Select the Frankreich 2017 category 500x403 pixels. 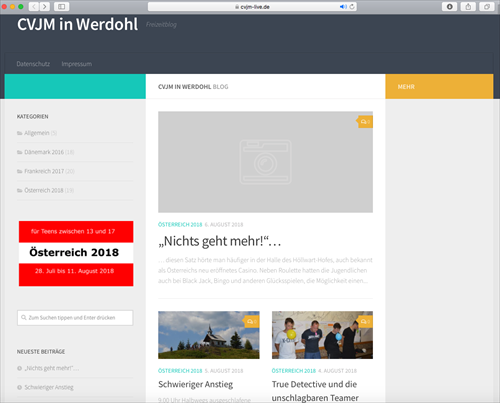point(44,171)
